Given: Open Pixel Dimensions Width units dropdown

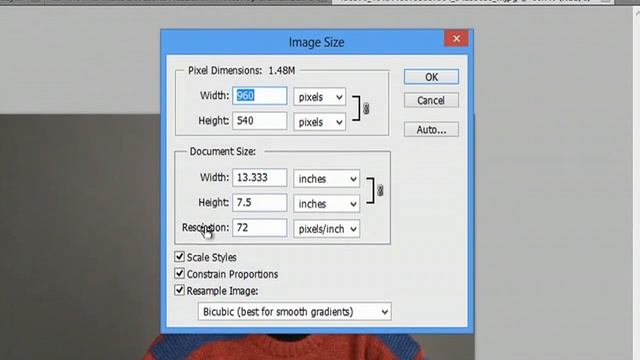Looking at the screenshot, I should click(x=320, y=97).
